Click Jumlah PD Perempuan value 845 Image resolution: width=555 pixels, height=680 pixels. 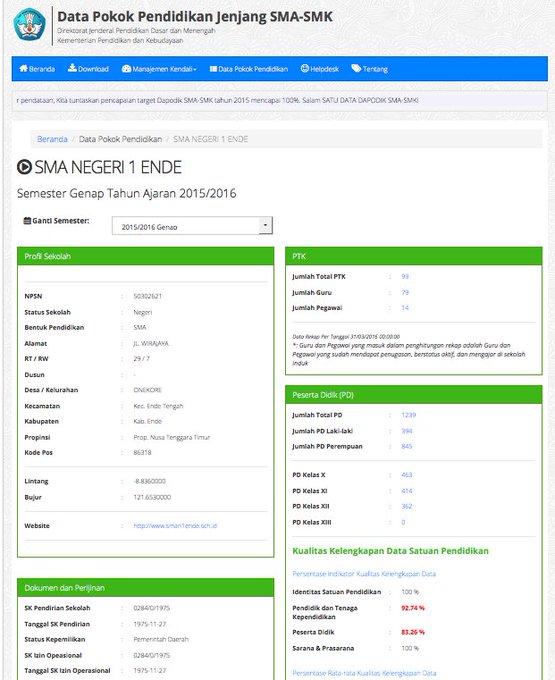[407, 446]
